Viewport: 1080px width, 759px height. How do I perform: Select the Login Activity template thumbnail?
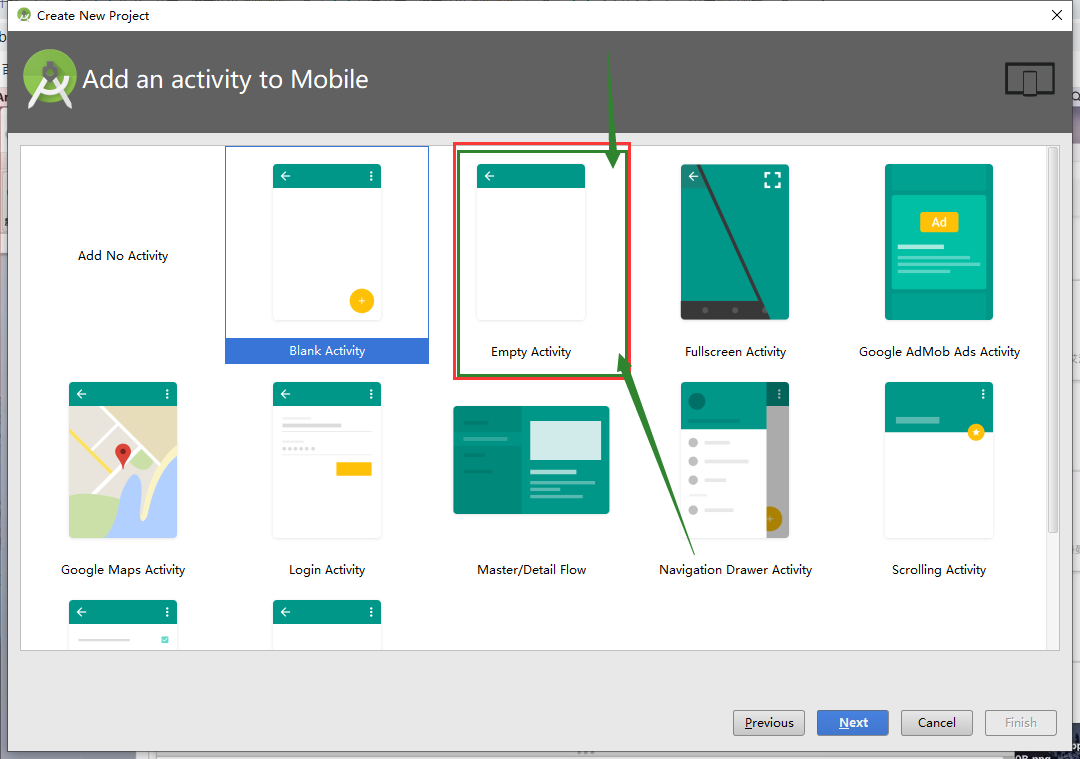click(x=326, y=460)
